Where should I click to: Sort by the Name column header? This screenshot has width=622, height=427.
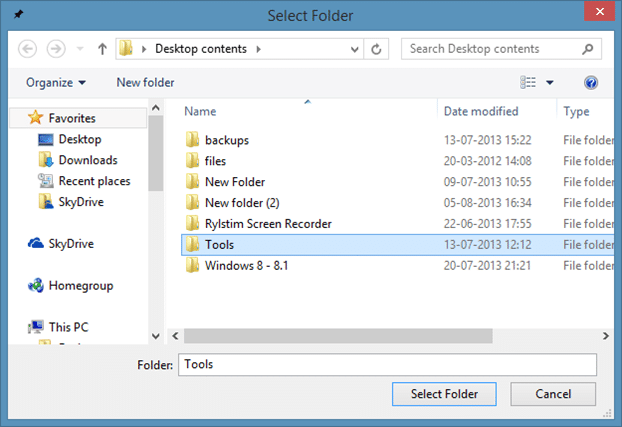click(200, 112)
